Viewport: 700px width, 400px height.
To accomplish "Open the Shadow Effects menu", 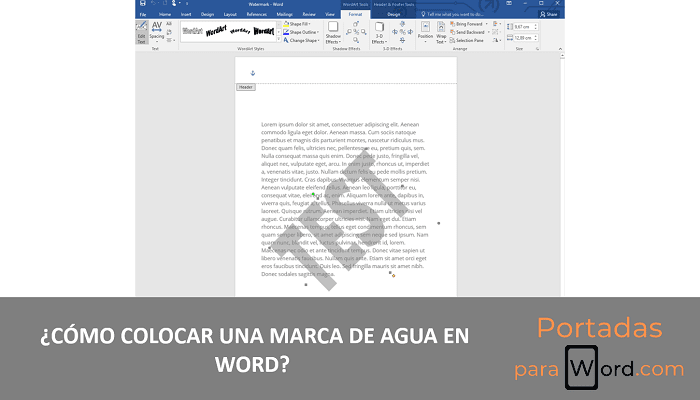I will point(333,33).
